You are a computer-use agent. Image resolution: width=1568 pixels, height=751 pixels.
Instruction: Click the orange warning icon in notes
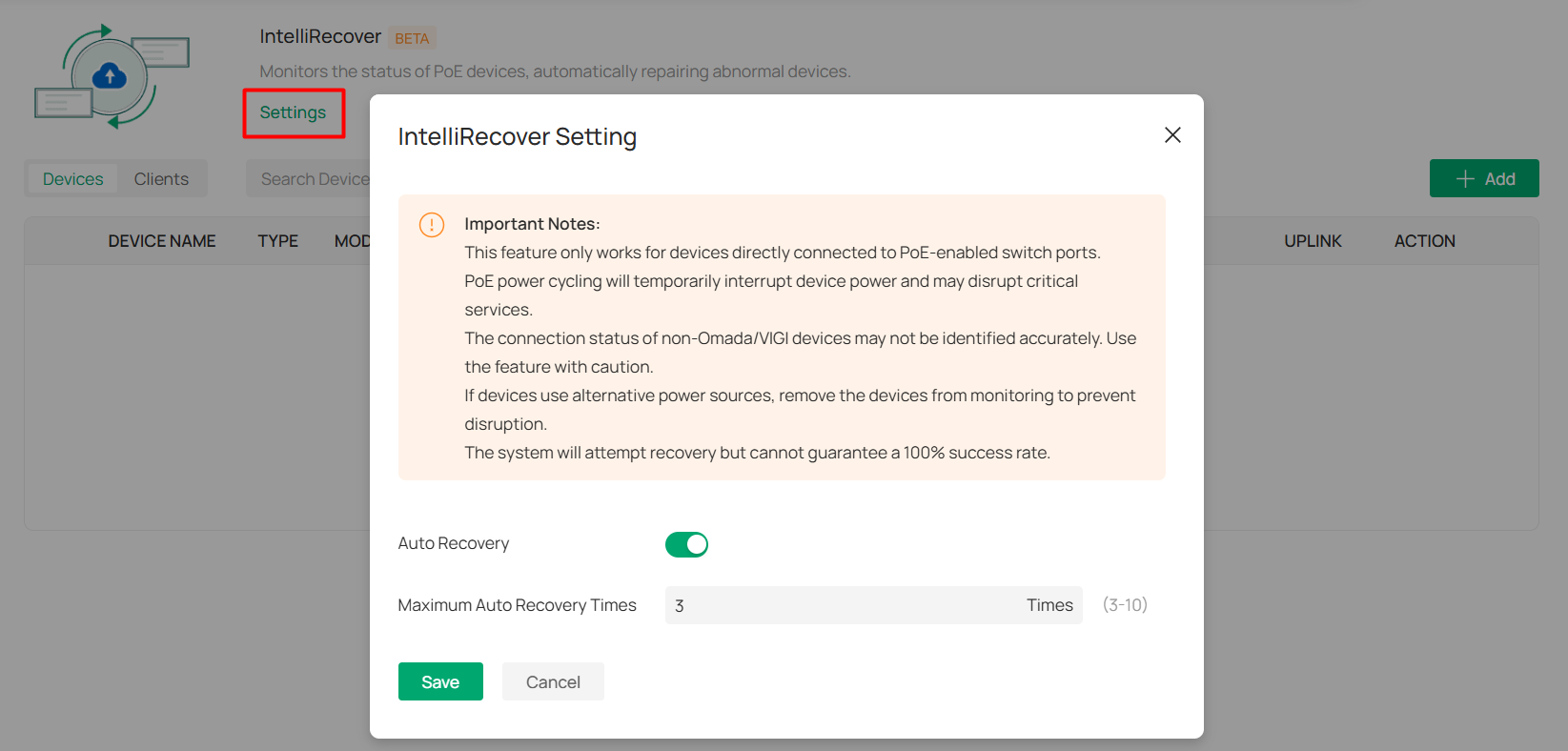click(x=432, y=225)
